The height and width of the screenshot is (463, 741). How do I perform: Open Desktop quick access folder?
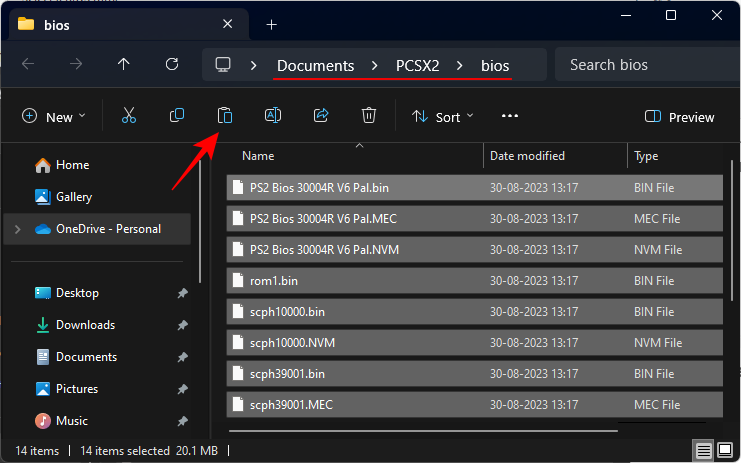[78, 293]
